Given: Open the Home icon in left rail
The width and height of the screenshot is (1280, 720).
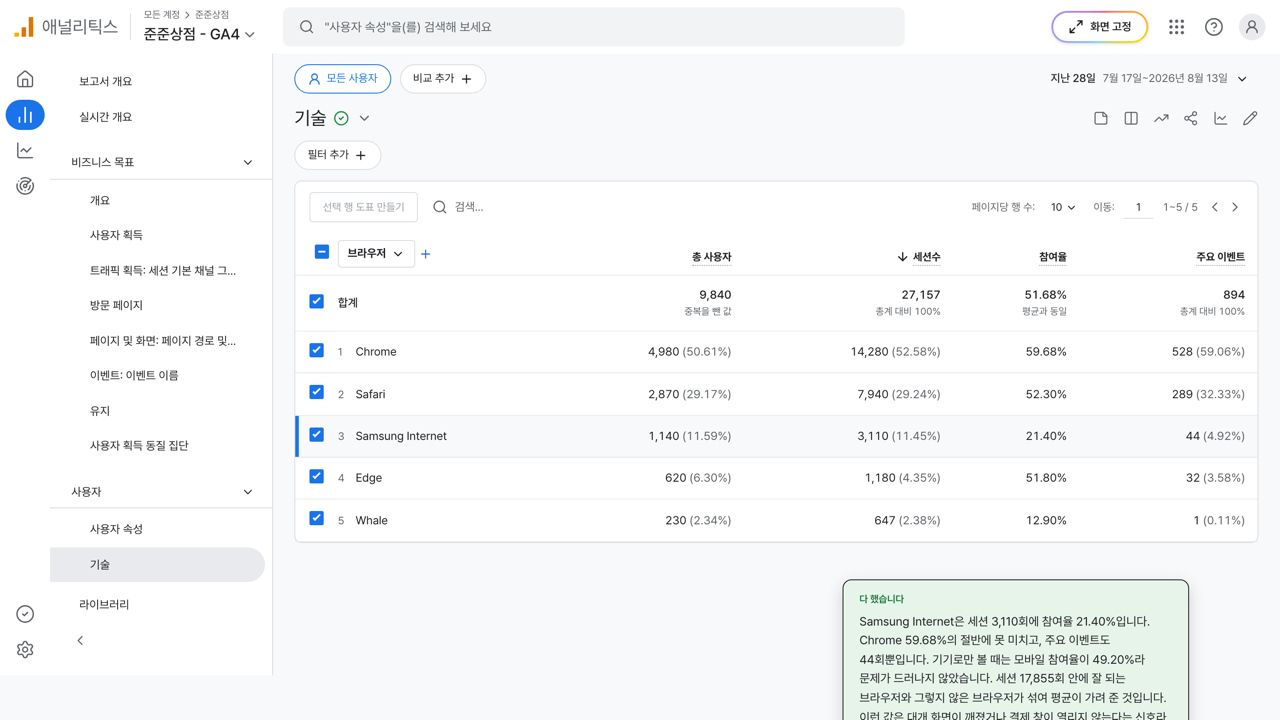Looking at the screenshot, I should tap(25, 79).
